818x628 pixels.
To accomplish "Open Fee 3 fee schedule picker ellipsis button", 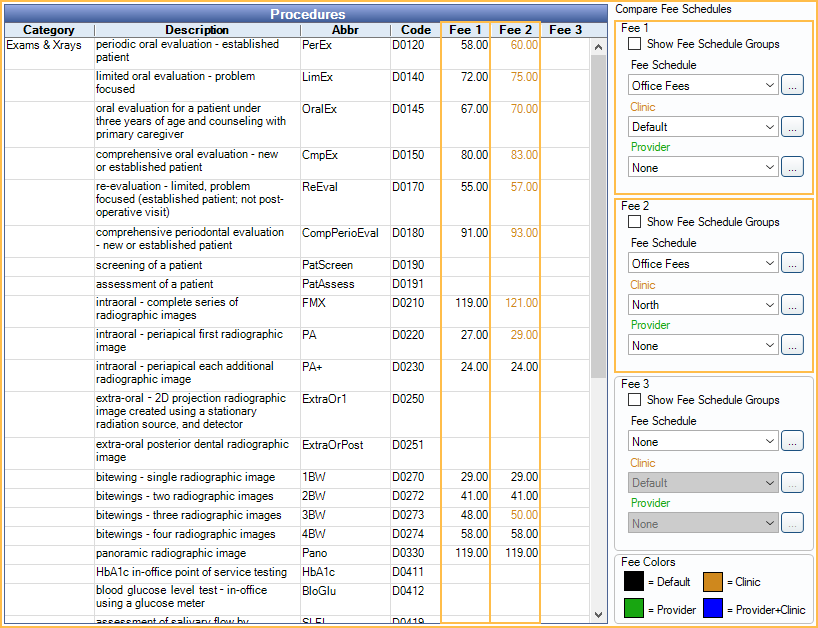I will (792, 441).
